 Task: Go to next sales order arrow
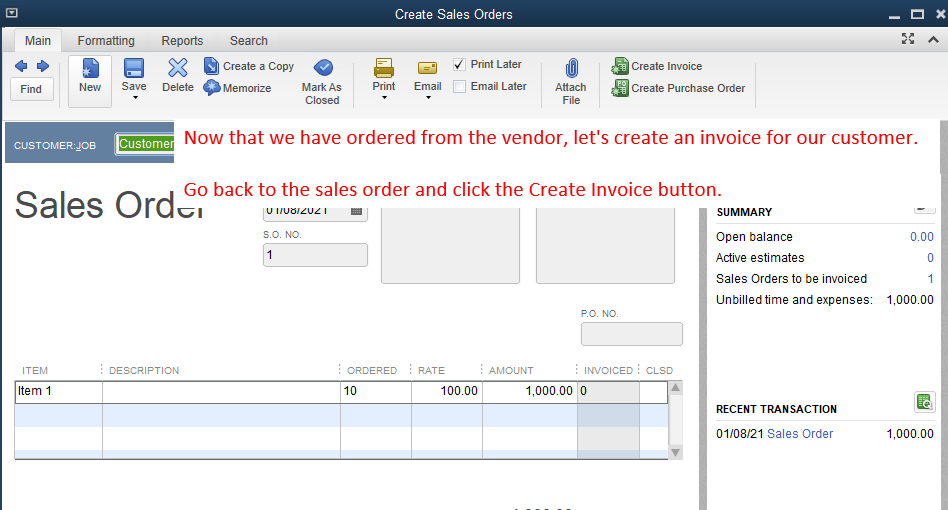tap(42, 66)
